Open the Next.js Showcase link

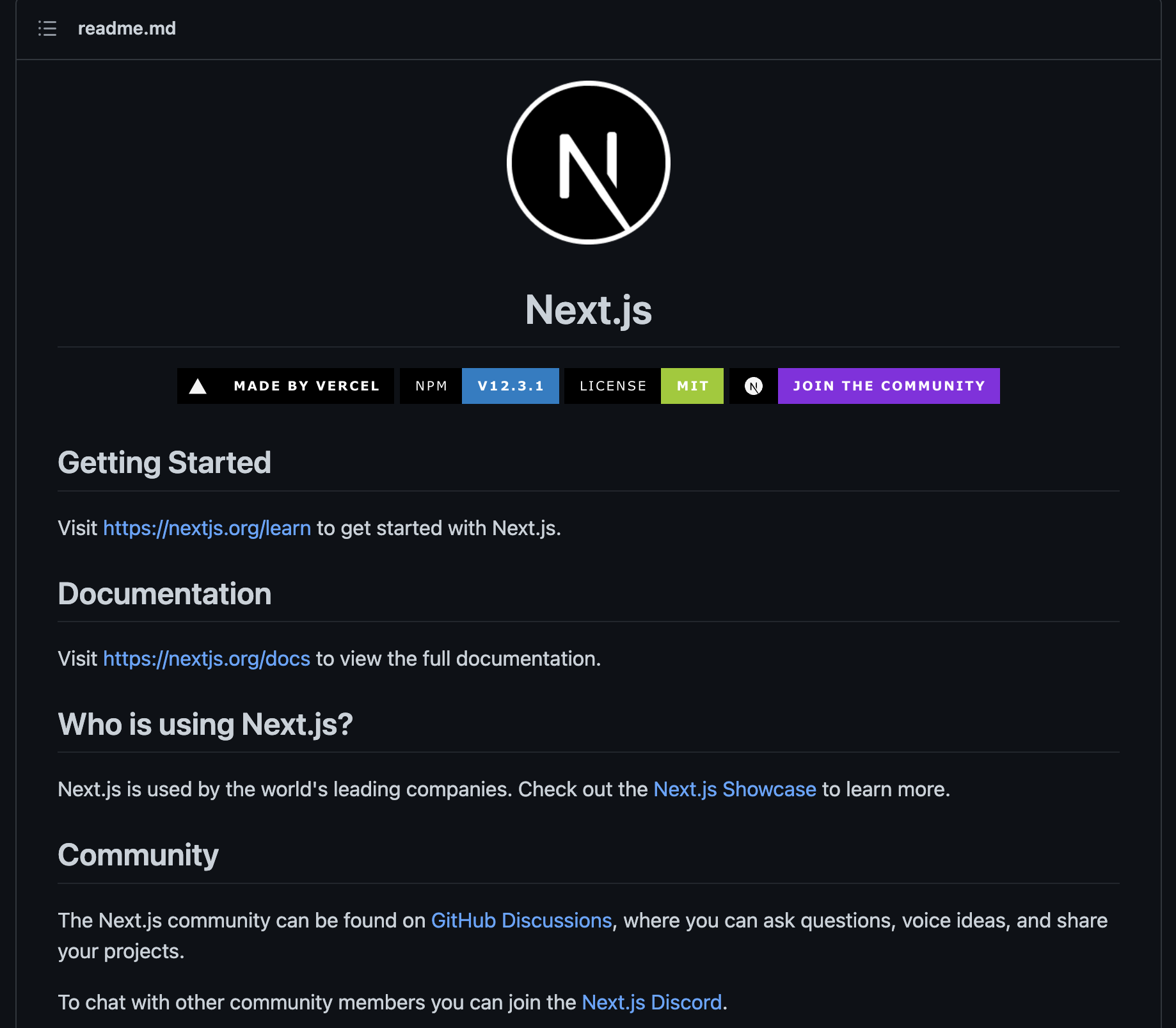(735, 789)
